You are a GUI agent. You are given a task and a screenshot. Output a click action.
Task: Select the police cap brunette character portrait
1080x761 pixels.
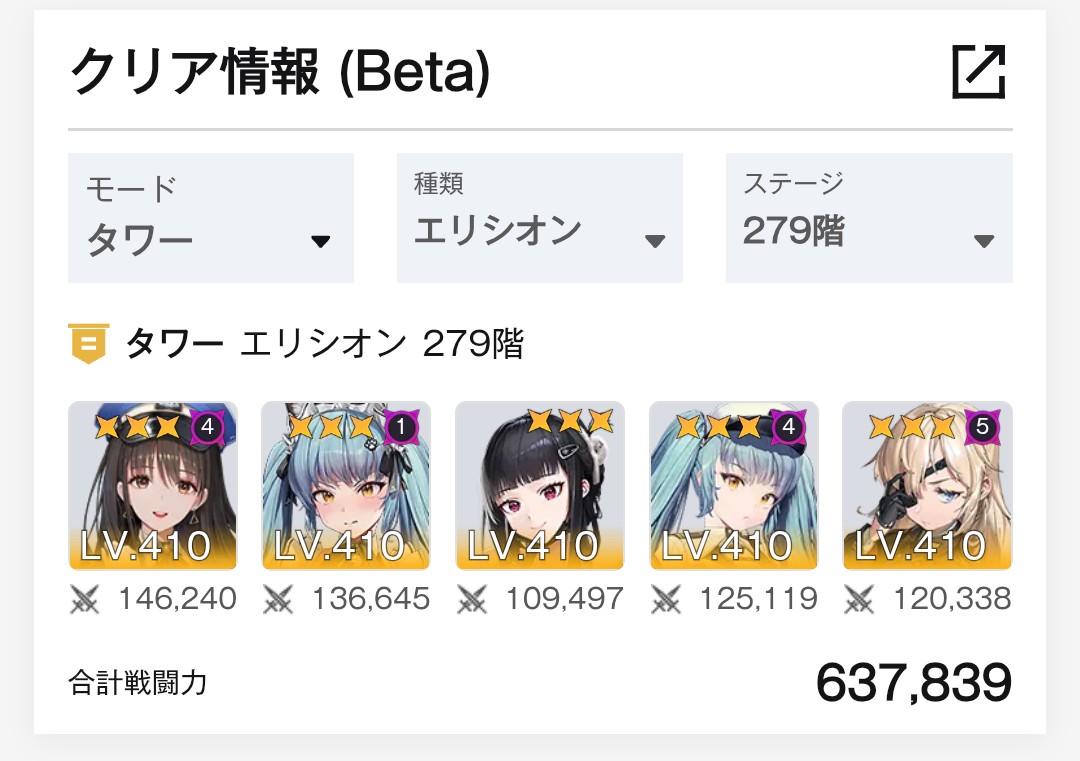pyautogui.click(x=153, y=486)
